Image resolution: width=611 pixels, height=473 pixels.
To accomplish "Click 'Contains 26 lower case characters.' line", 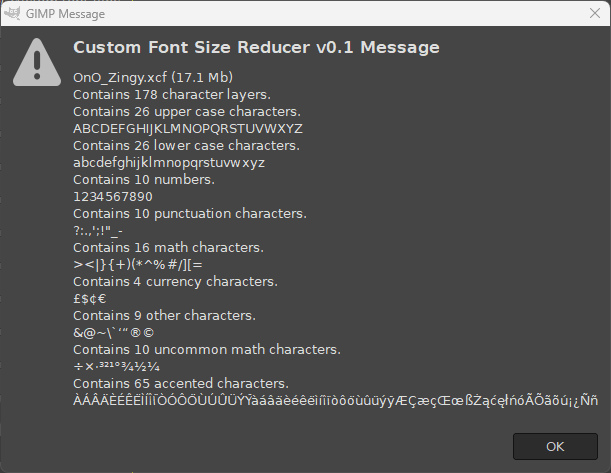I will pyautogui.click(x=186, y=146).
